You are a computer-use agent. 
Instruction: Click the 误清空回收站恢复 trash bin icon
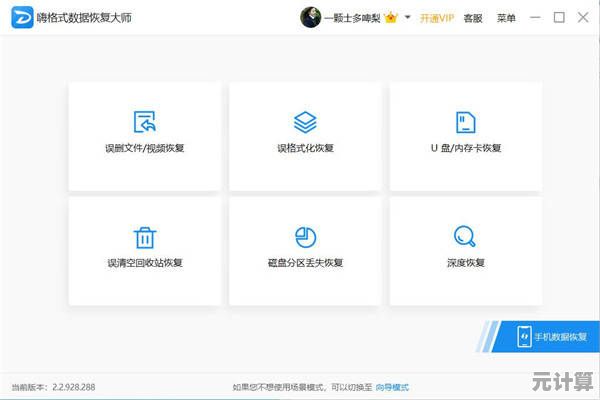pyautogui.click(x=145, y=237)
